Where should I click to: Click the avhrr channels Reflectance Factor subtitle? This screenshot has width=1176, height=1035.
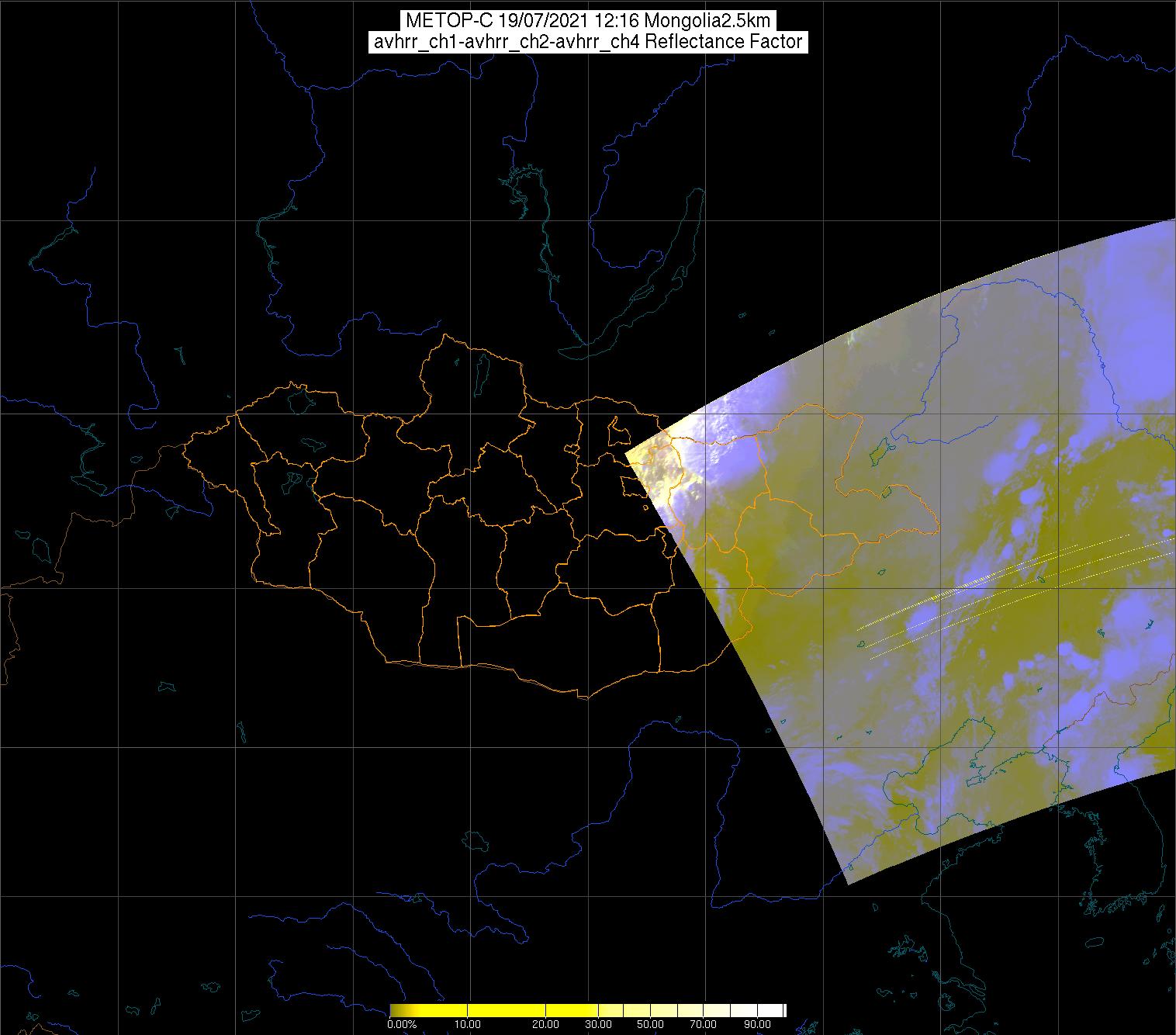click(x=587, y=42)
